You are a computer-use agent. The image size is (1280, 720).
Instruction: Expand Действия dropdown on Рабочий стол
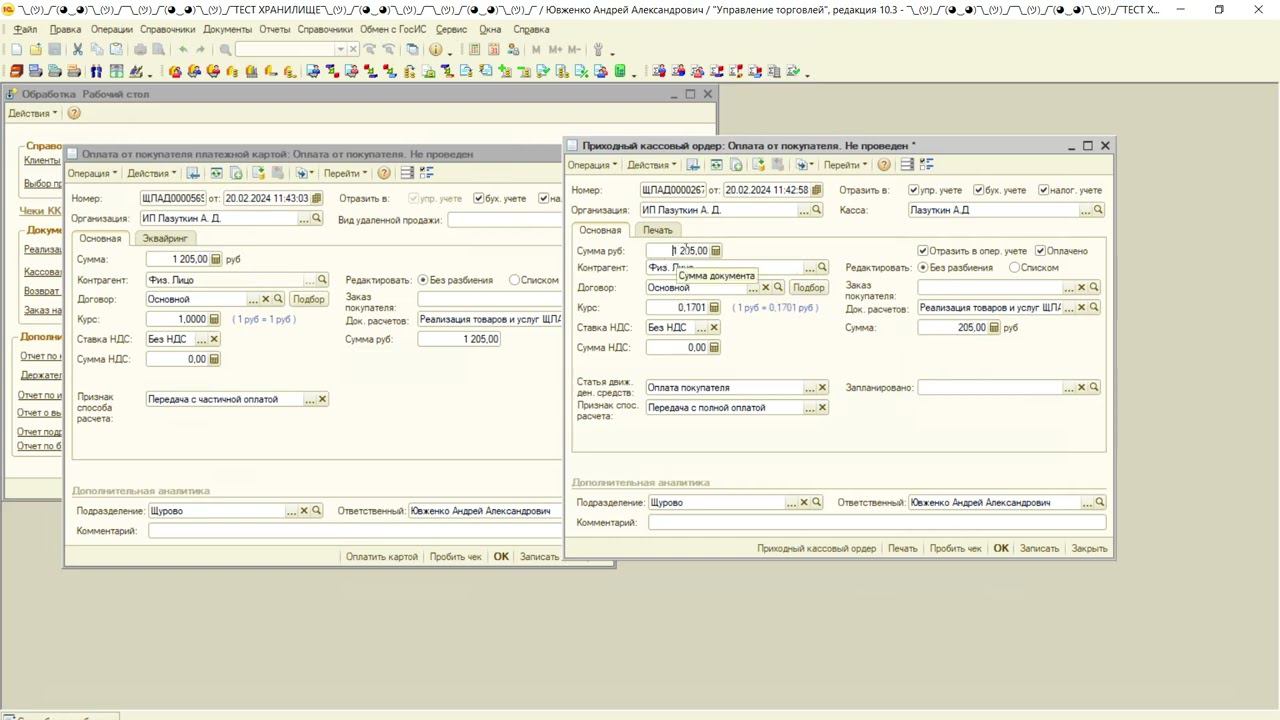(x=33, y=113)
